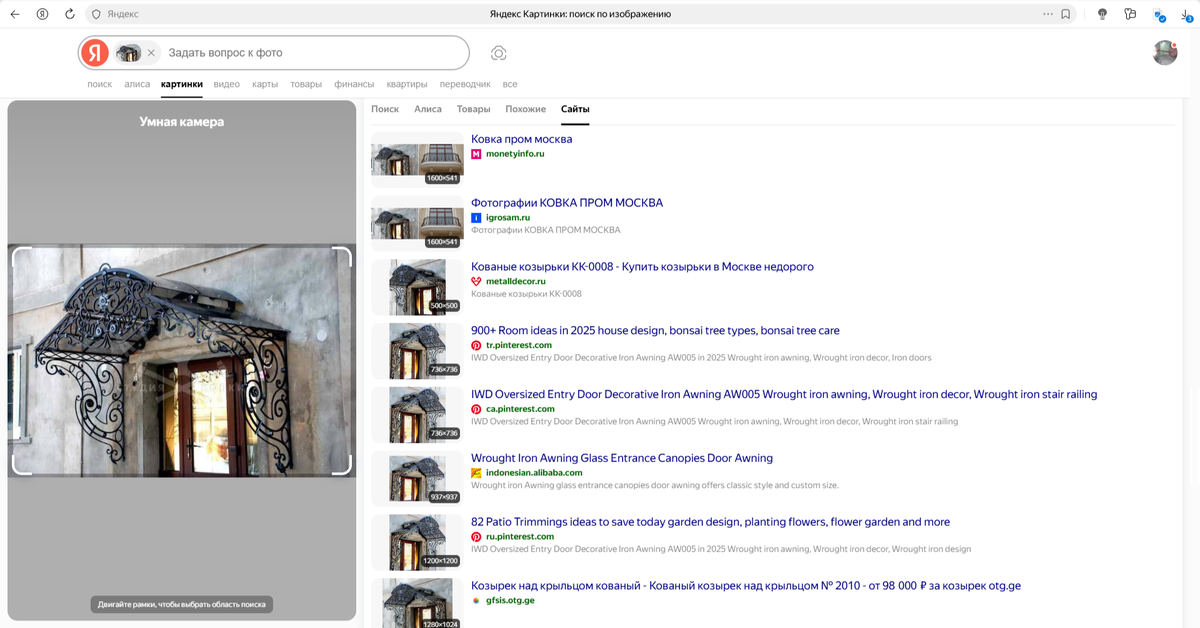Focus the 'Задать вопрос к фото' search field

click(x=315, y=52)
